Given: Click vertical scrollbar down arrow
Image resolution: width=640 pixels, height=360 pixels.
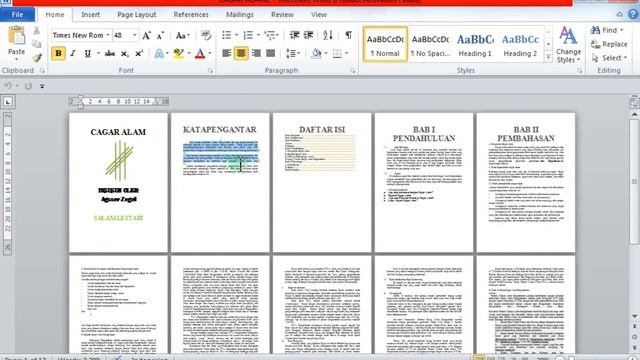Looking at the screenshot, I should (634, 316).
